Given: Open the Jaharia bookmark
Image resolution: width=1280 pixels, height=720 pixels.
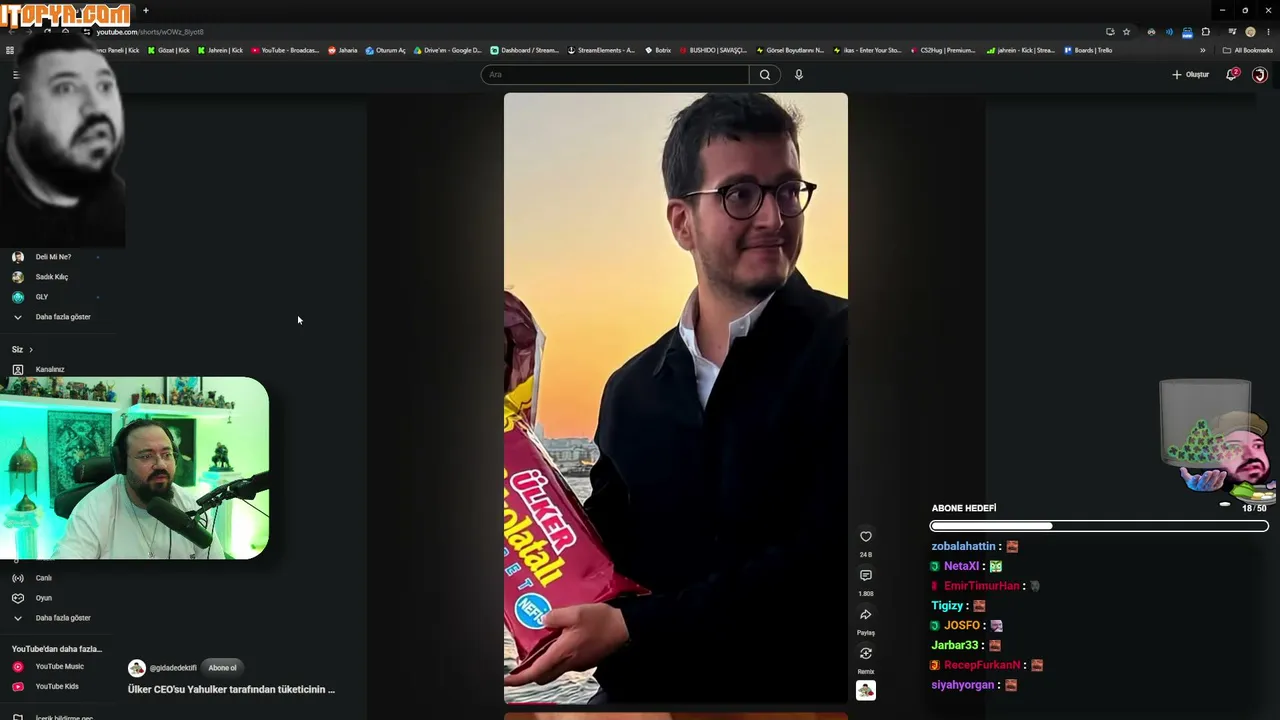Looking at the screenshot, I should click(343, 50).
